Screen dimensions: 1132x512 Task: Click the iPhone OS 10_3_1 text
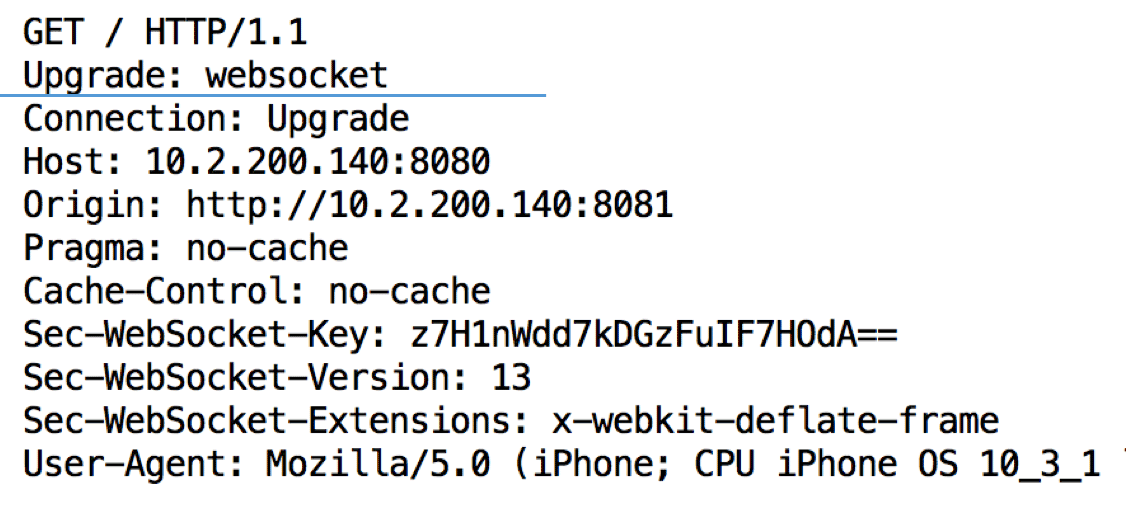(939, 466)
